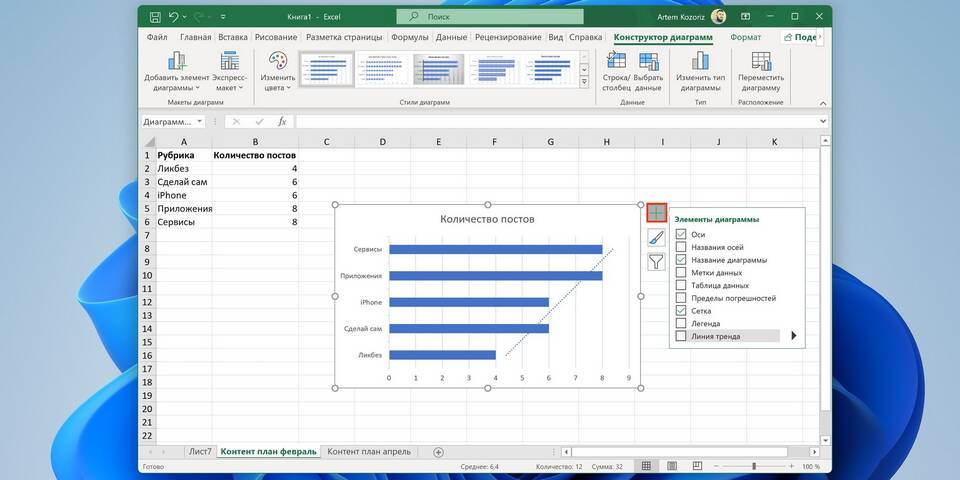Open the chart filters funnel button

pyautogui.click(x=656, y=262)
